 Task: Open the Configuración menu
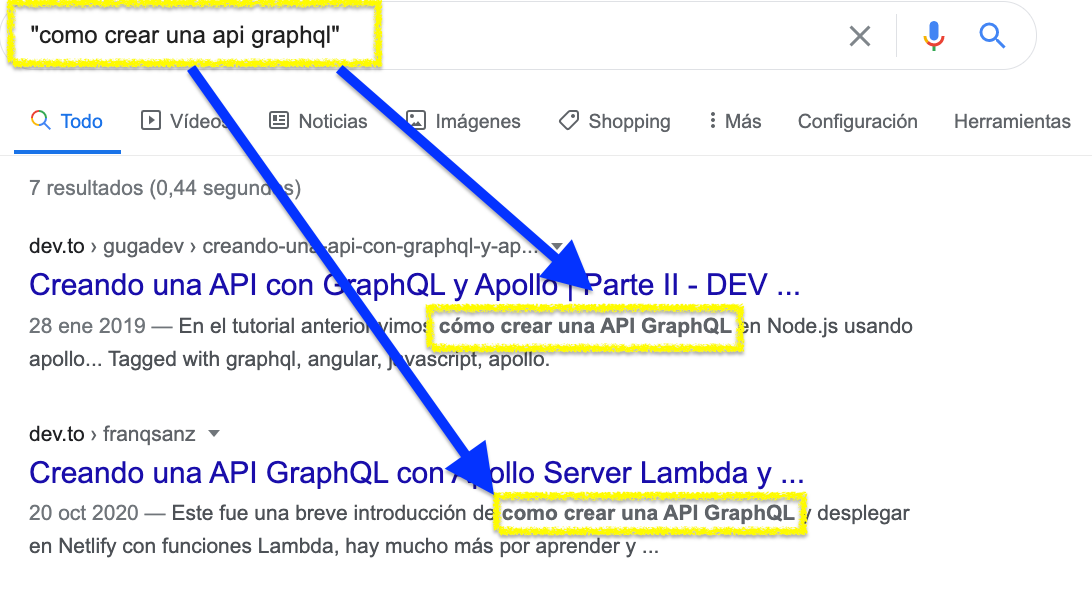[x=857, y=120]
